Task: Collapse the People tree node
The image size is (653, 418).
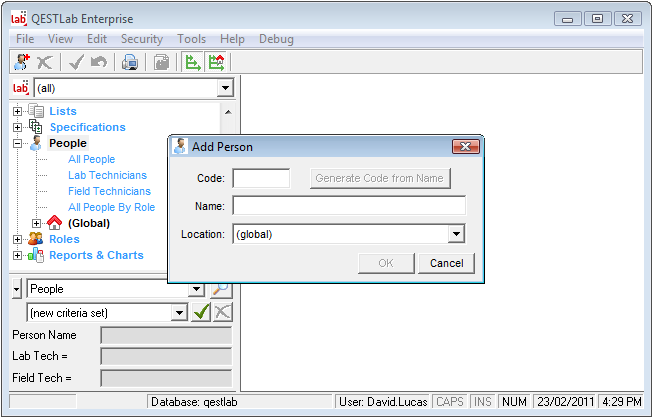Action: (17, 143)
